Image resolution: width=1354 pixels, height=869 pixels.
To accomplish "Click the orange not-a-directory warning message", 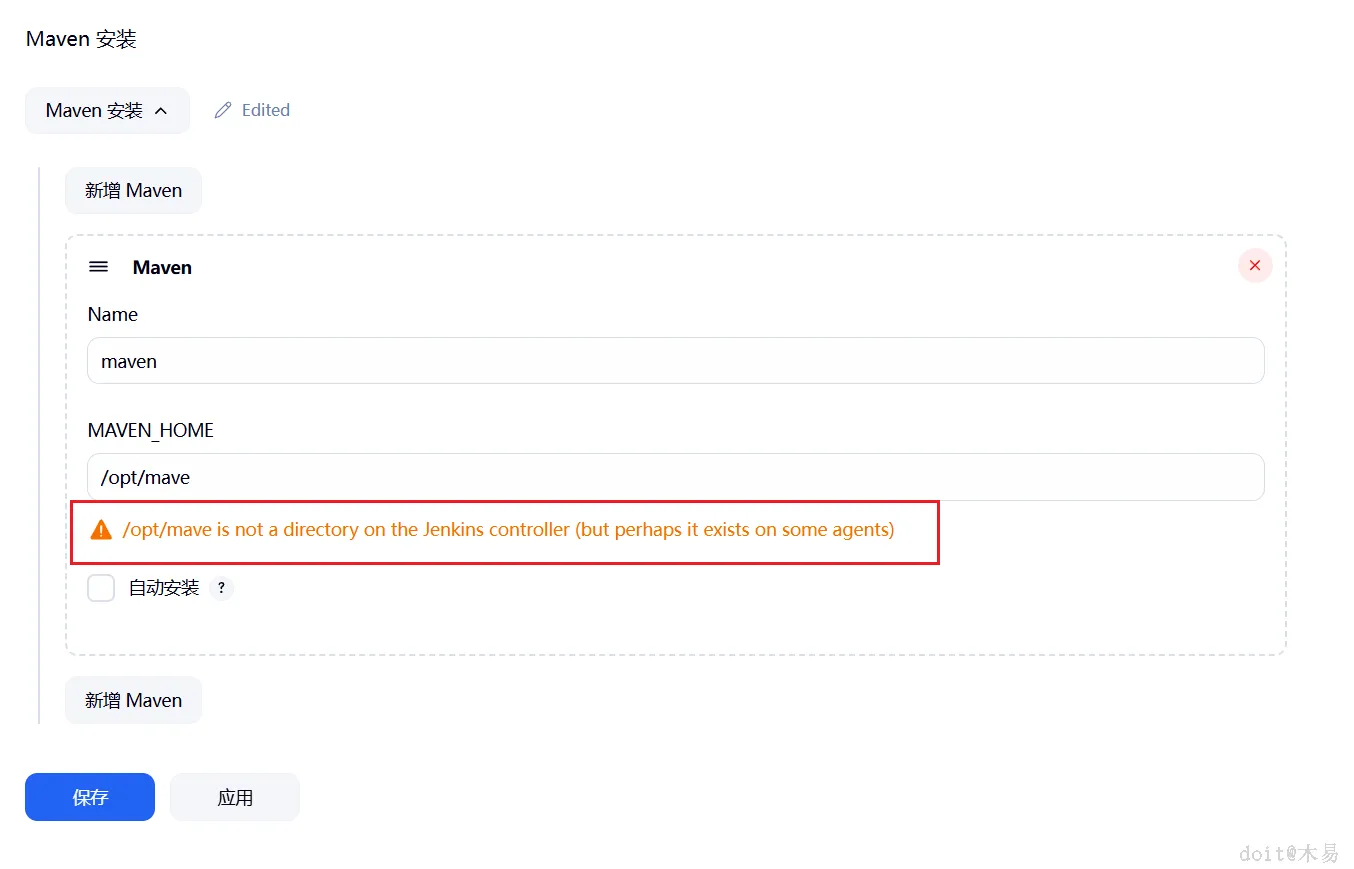I will pos(508,530).
